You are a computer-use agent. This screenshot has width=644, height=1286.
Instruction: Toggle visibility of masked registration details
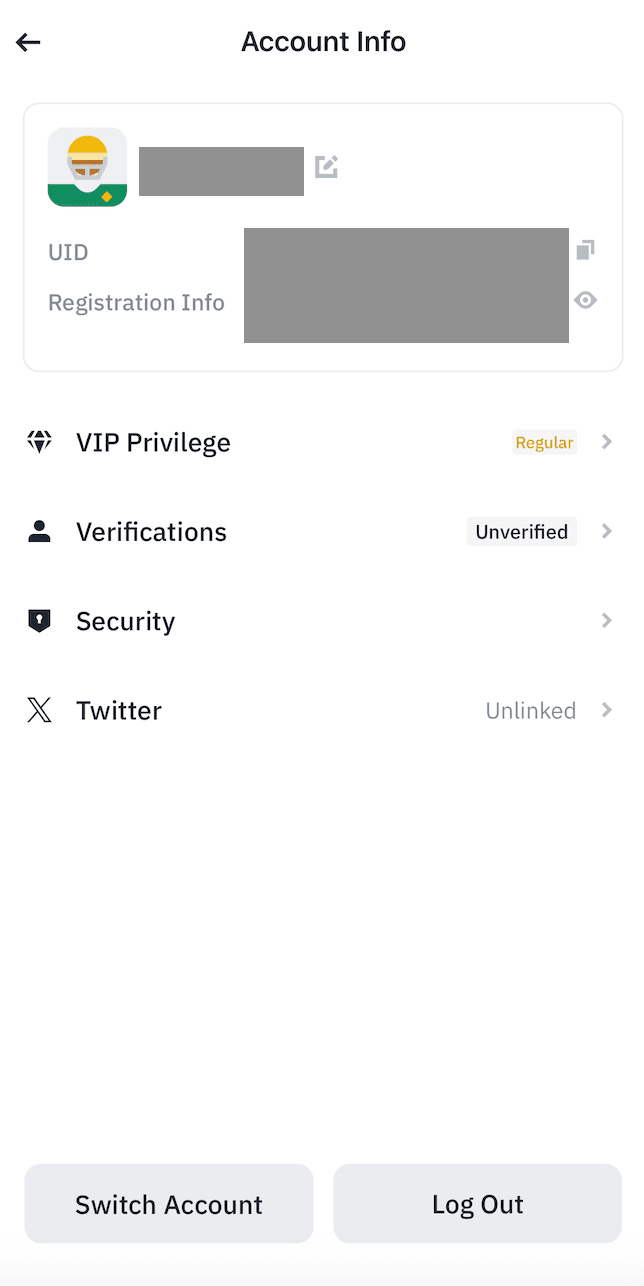point(586,300)
